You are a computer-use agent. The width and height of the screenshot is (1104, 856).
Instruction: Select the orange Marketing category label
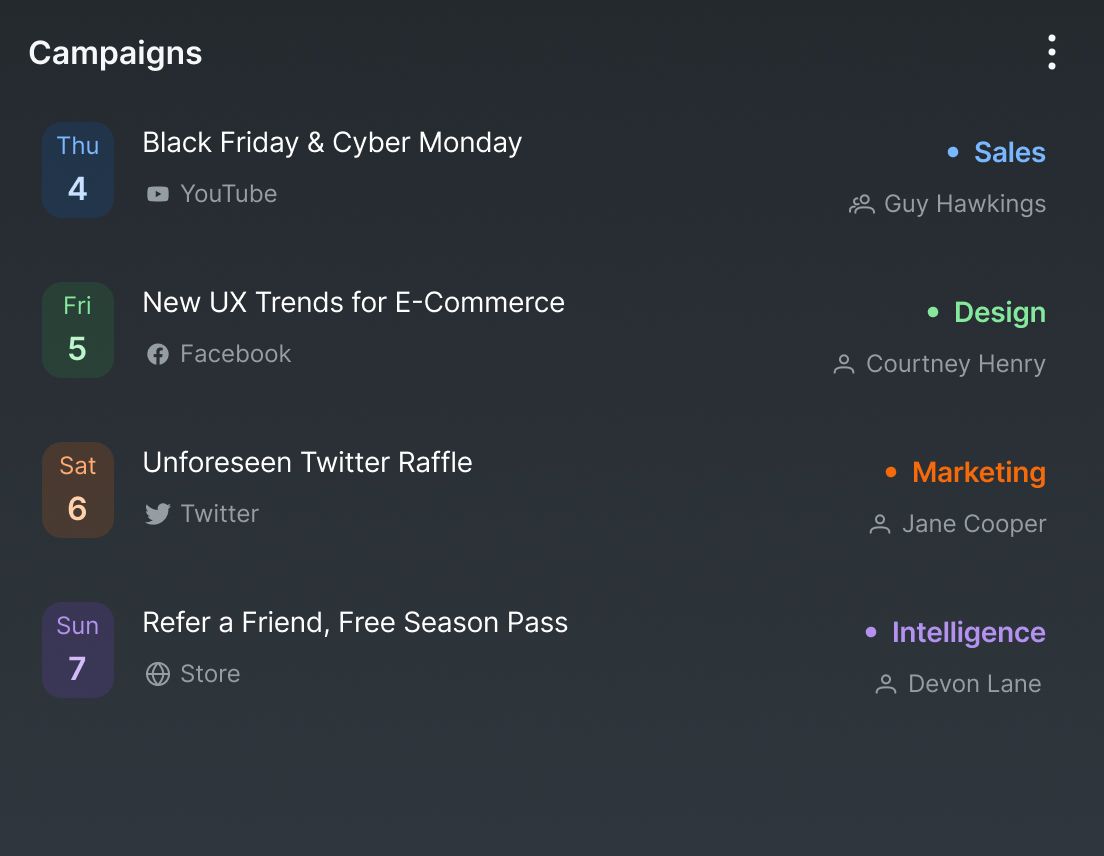tap(978, 472)
